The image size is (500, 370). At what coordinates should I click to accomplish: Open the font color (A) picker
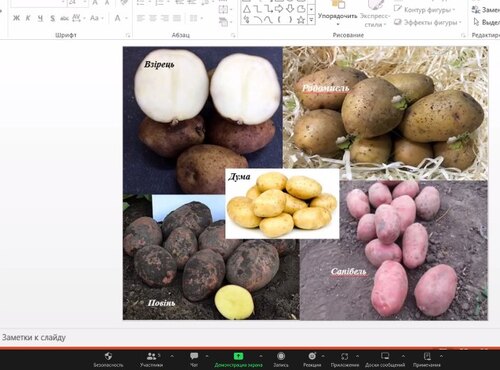117,18
